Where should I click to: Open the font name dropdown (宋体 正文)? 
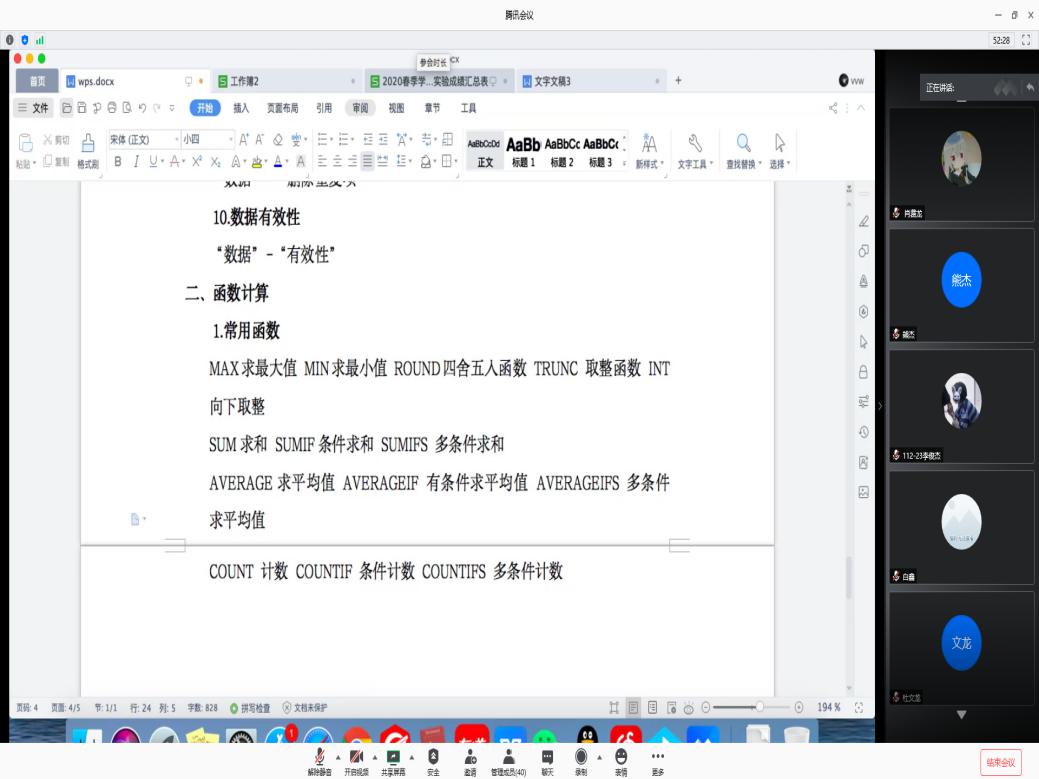point(144,140)
